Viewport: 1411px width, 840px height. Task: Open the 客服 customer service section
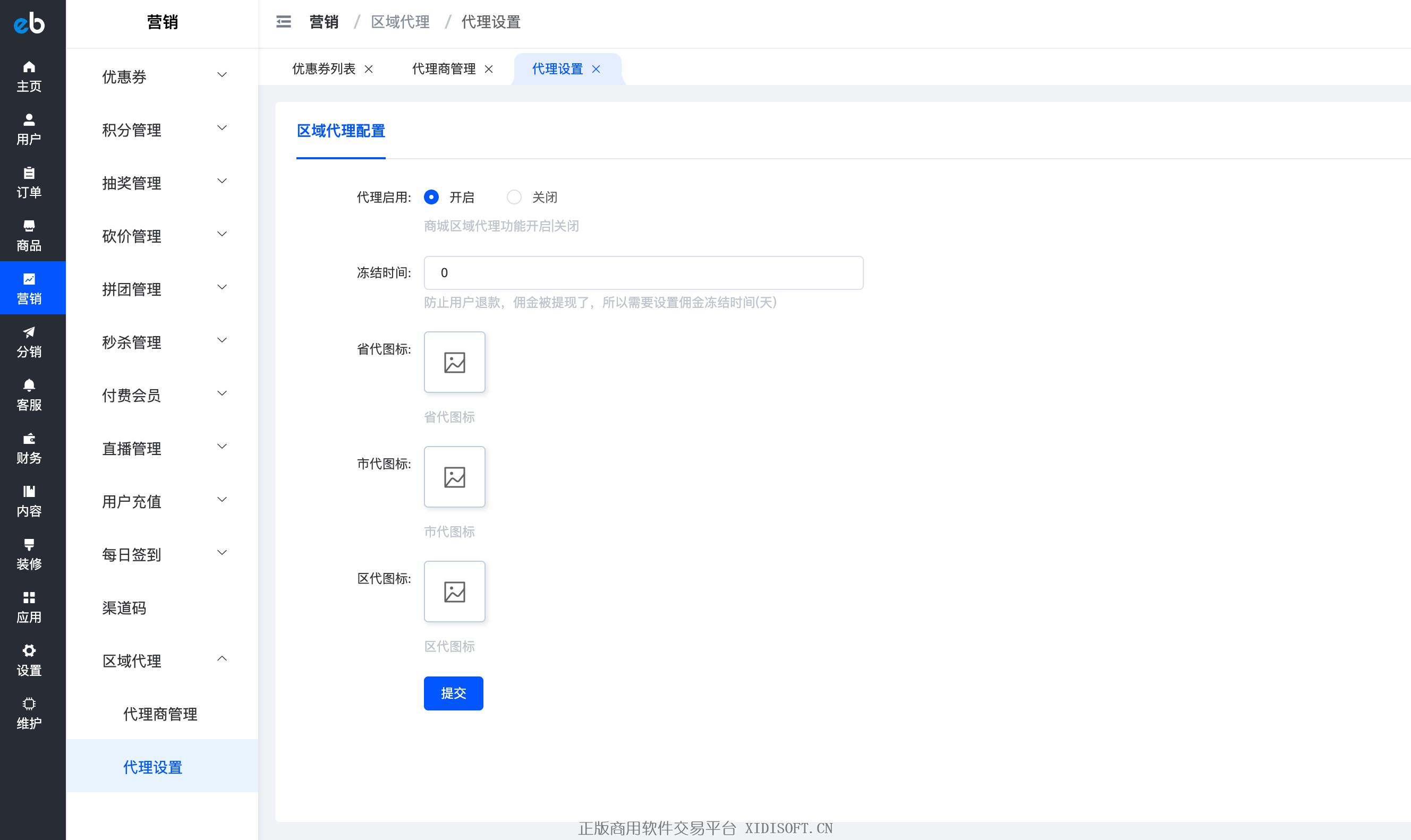[x=29, y=395]
